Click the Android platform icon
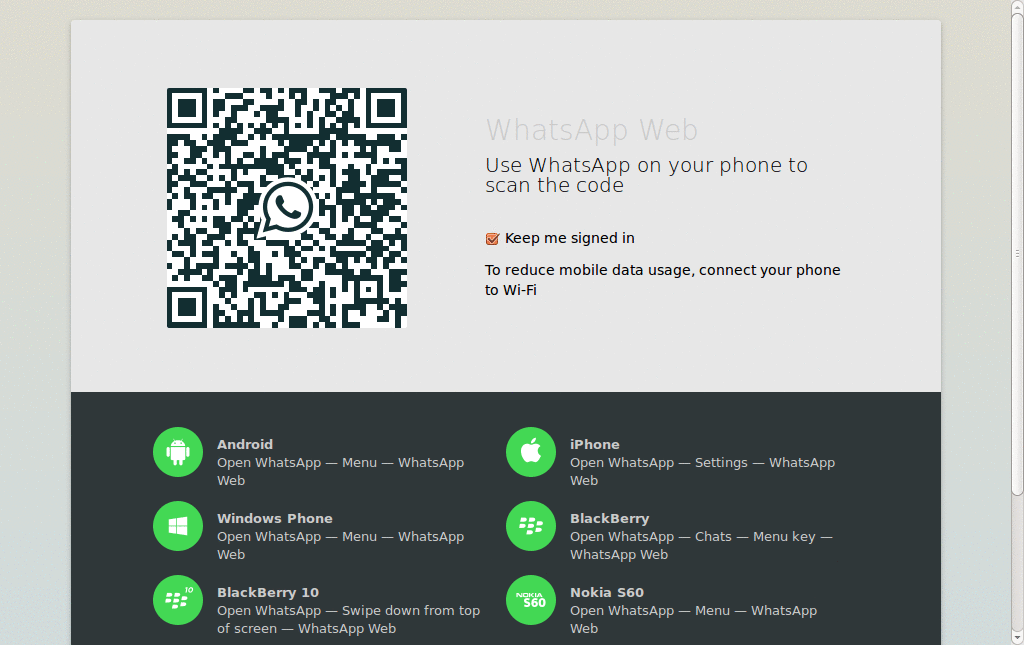Screen dimensions: 1024x645 pyautogui.click(x=178, y=452)
